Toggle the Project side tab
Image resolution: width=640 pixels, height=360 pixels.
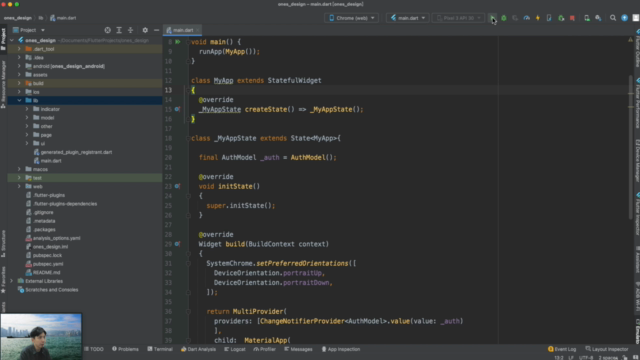pos(3,40)
